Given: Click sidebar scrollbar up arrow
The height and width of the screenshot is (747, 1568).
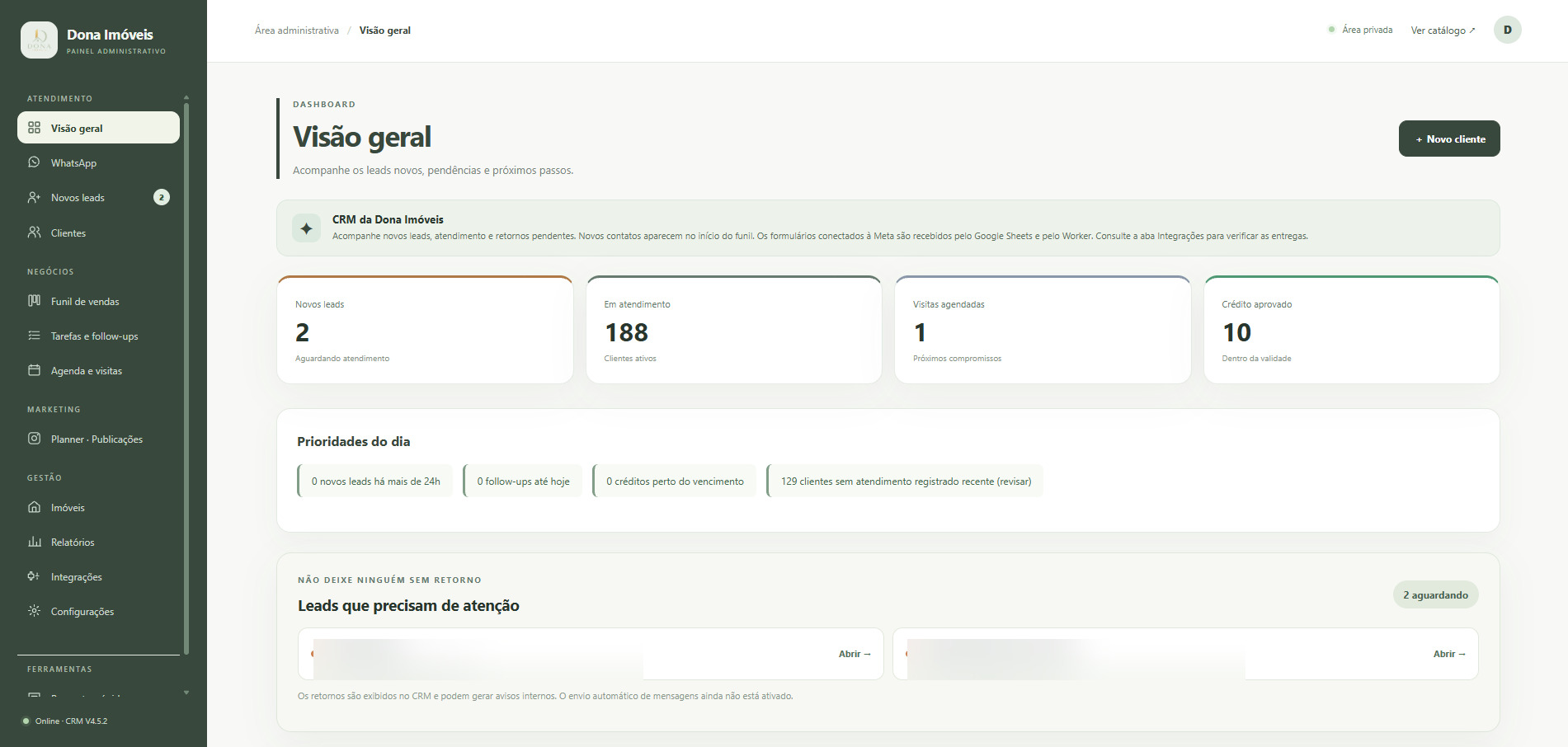Looking at the screenshot, I should 186,97.
